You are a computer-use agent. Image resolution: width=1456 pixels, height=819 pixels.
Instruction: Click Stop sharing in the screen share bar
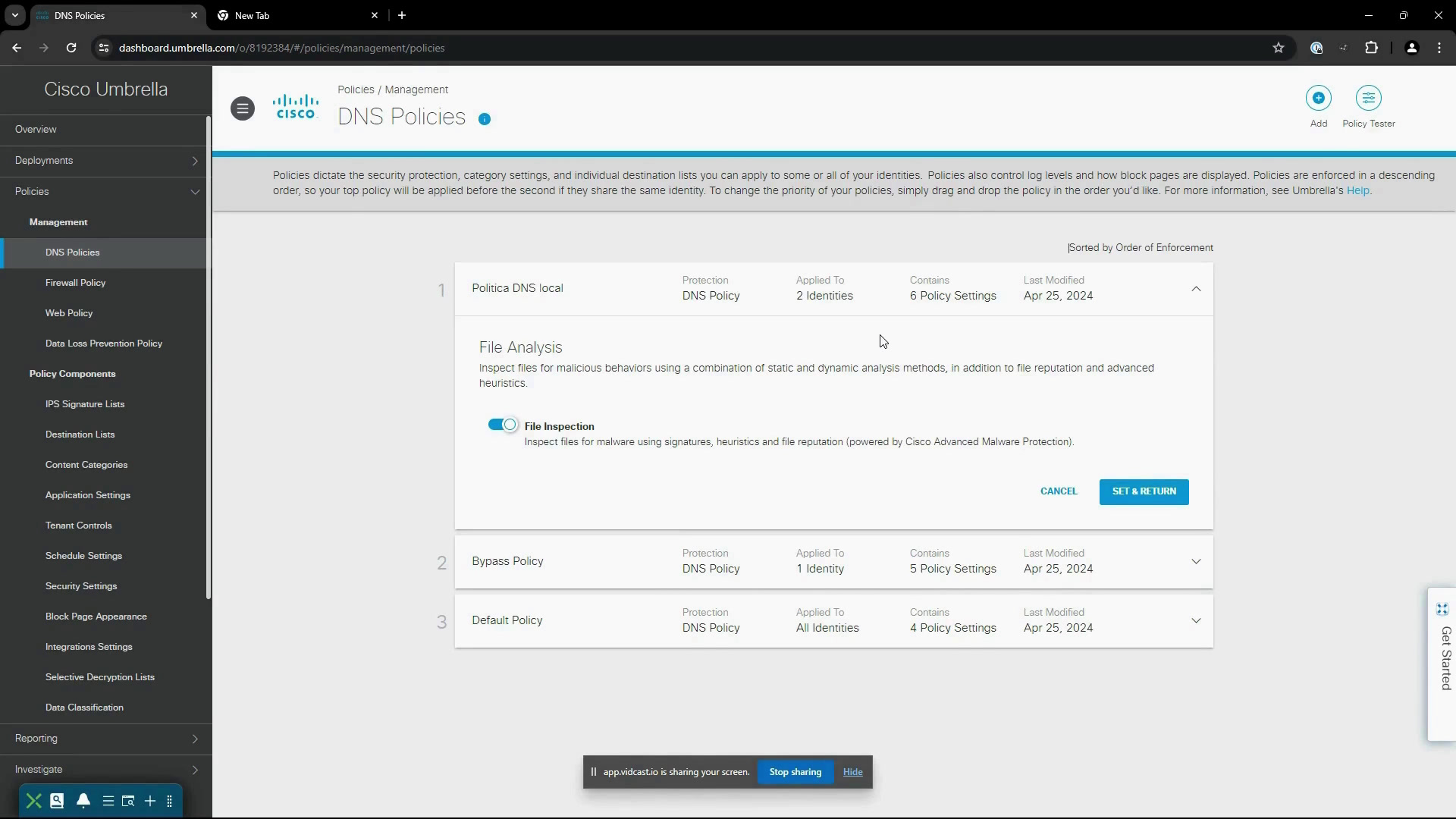pos(795,772)
